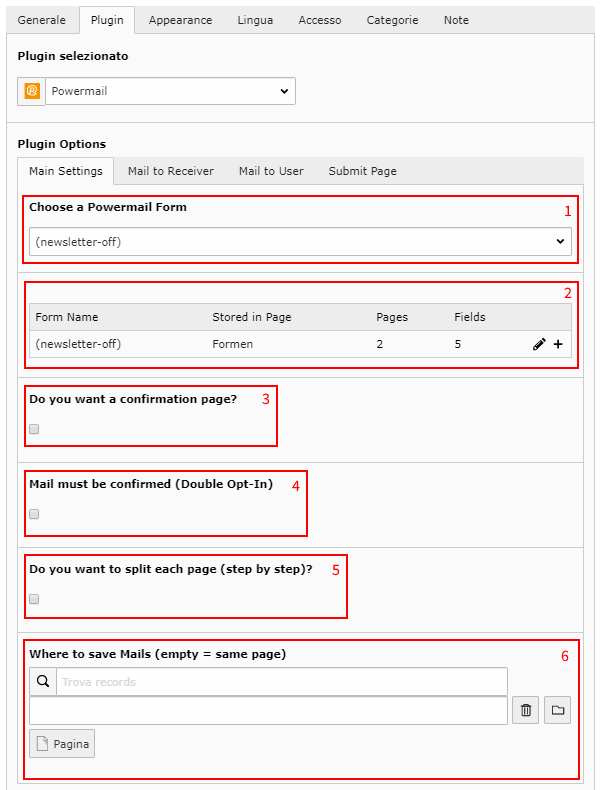Enable the confirmation page checkbox

(x=34, y=429)
